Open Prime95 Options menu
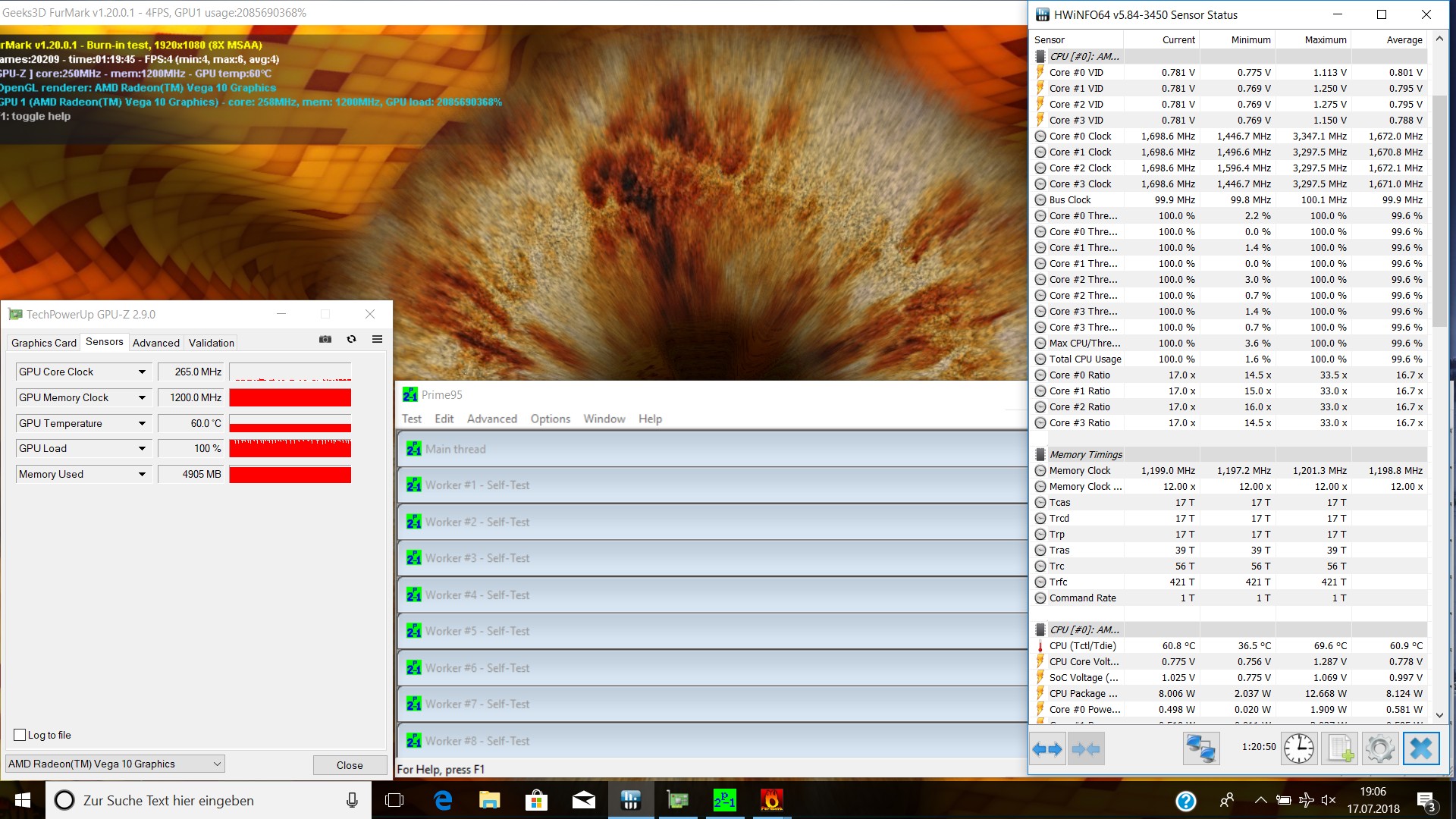The width and height of the screenshot is (1456, 819). tap(551, 419)
